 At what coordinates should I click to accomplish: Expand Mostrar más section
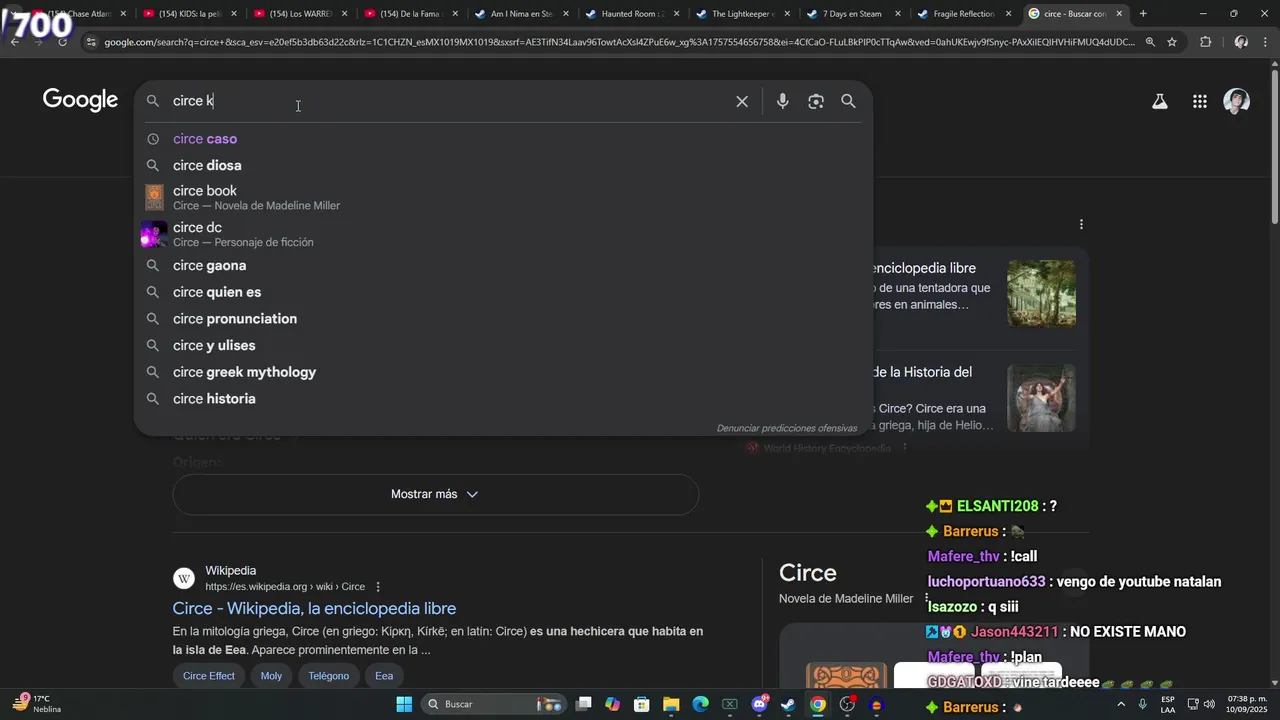point(435,494)
